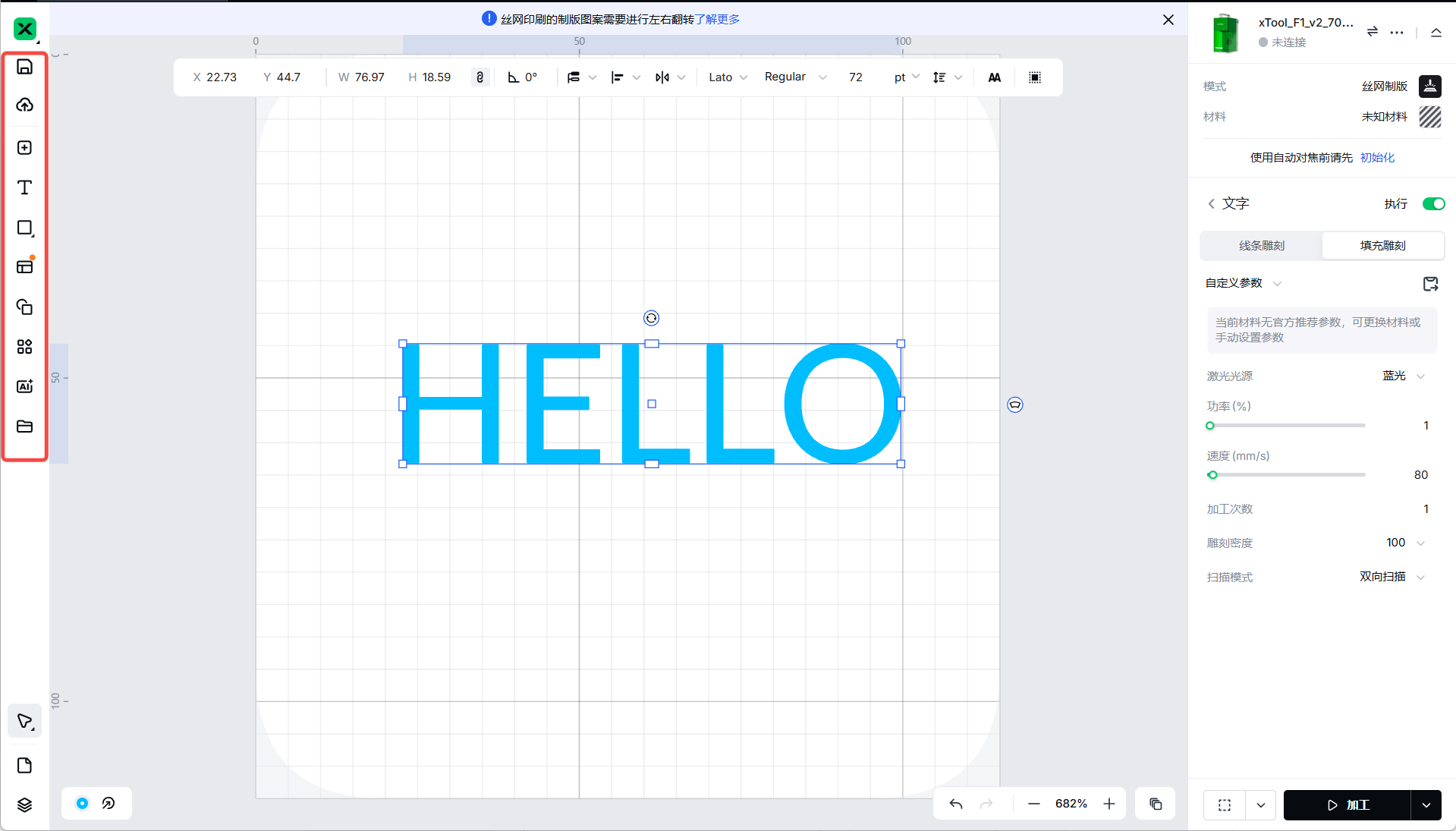The image size is (1456, 831).
Task: Toggle the 执行 switch off
Action: coord(1433,203)
